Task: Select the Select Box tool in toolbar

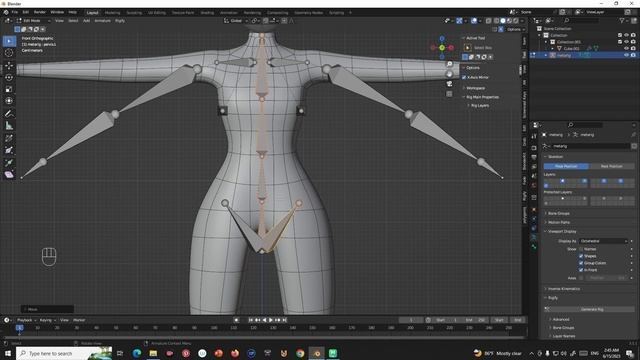Action: (9, 41)
